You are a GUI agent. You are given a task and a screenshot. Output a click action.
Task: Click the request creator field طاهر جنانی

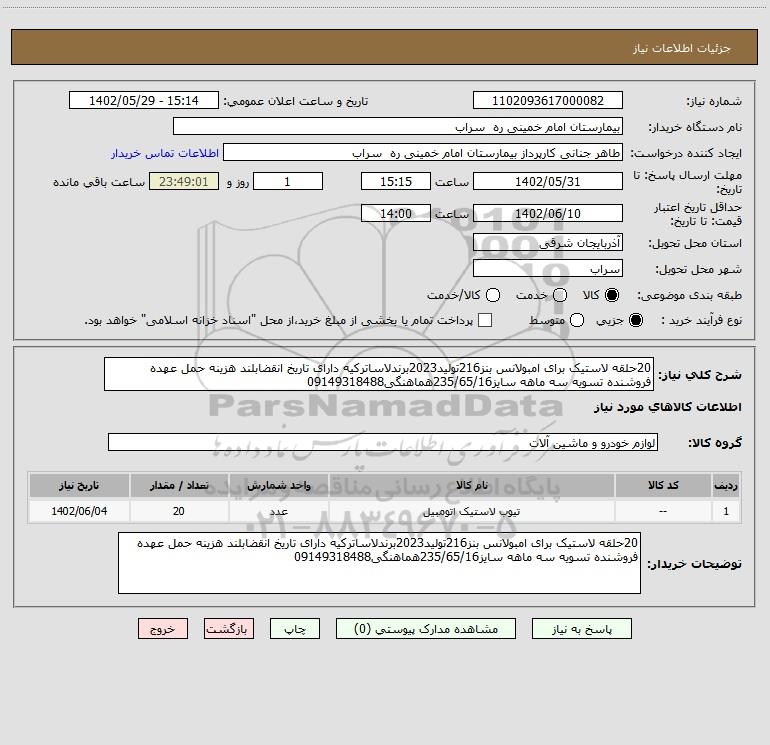point(423,153)
